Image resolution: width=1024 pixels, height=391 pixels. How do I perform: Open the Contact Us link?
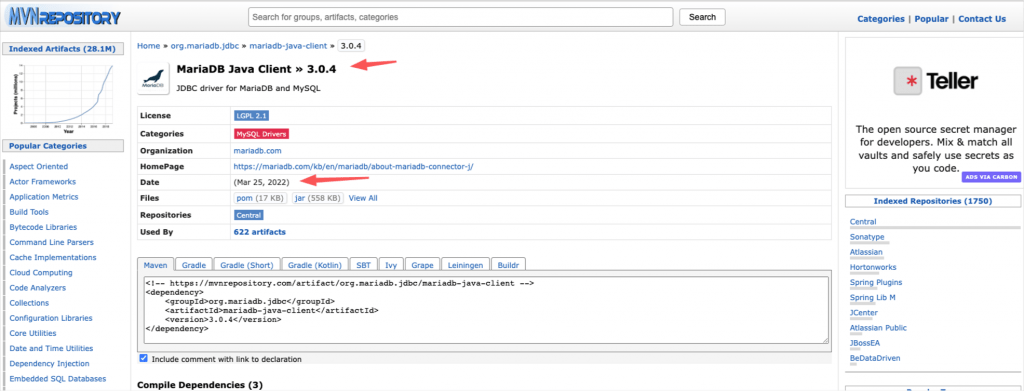pyautogui.click(x=982, y=19)
